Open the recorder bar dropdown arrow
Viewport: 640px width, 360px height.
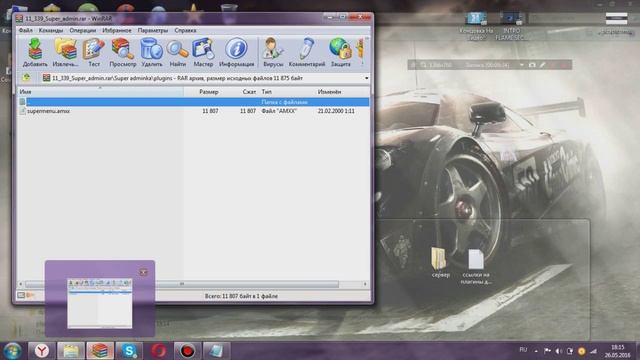click(521, 65)
